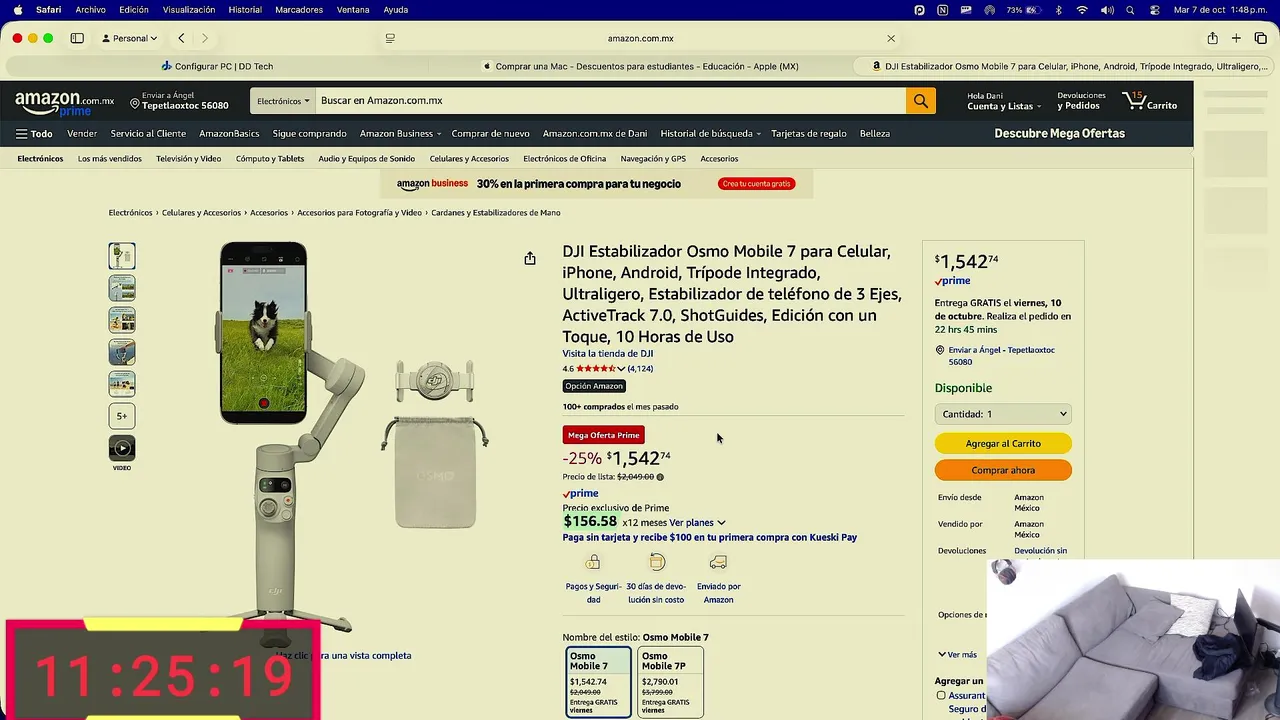Image resolution: width=1280 pixels, height=720 pixels.
Task: Open the Safari Archivo menu
Action: [x=90, y=10]
